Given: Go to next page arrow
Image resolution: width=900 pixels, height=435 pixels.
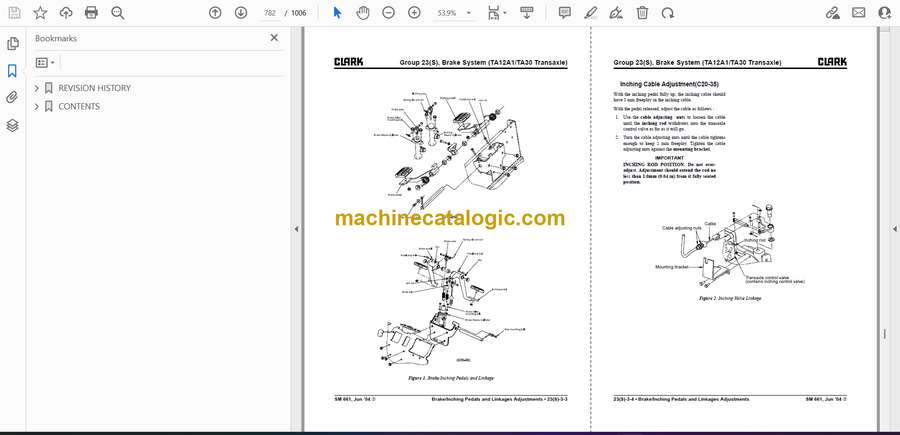Looking at the screenshot, I should coord(240,13).
